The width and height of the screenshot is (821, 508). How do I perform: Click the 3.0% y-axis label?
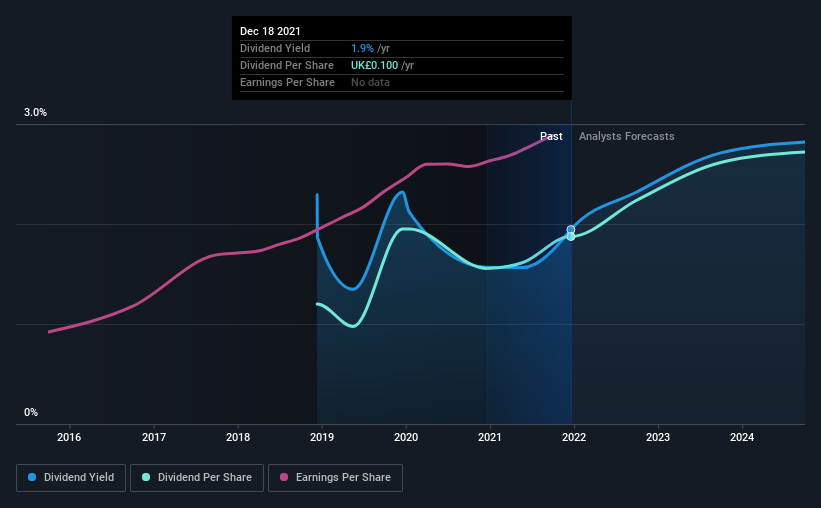pos(35,113)
